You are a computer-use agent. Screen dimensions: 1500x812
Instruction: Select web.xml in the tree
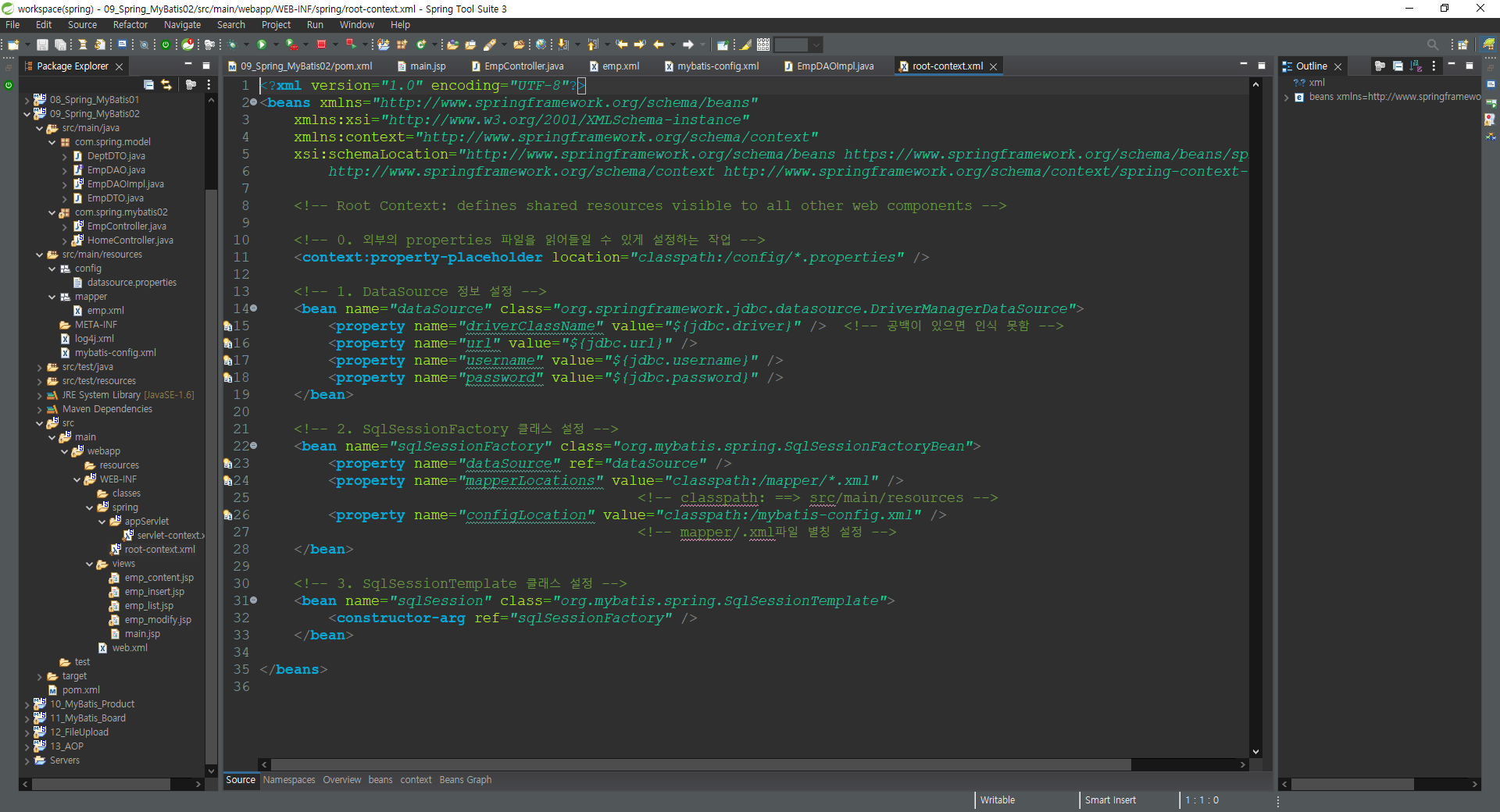tap(130, 648)
